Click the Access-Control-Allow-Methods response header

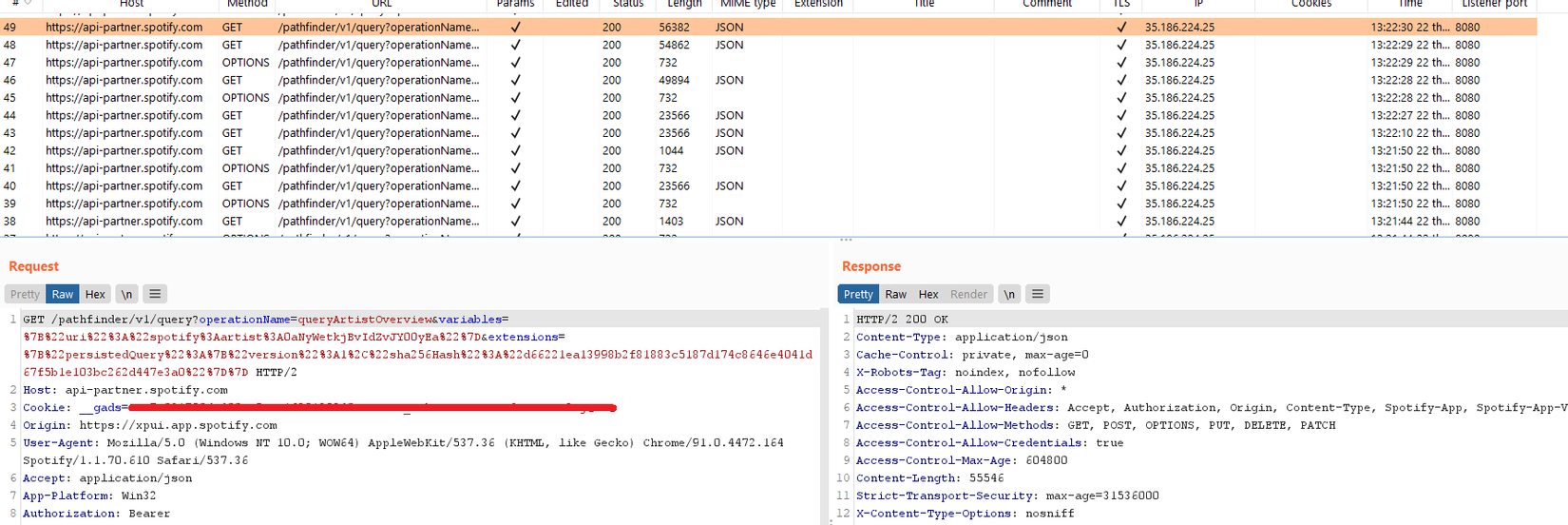point(1096,425)
